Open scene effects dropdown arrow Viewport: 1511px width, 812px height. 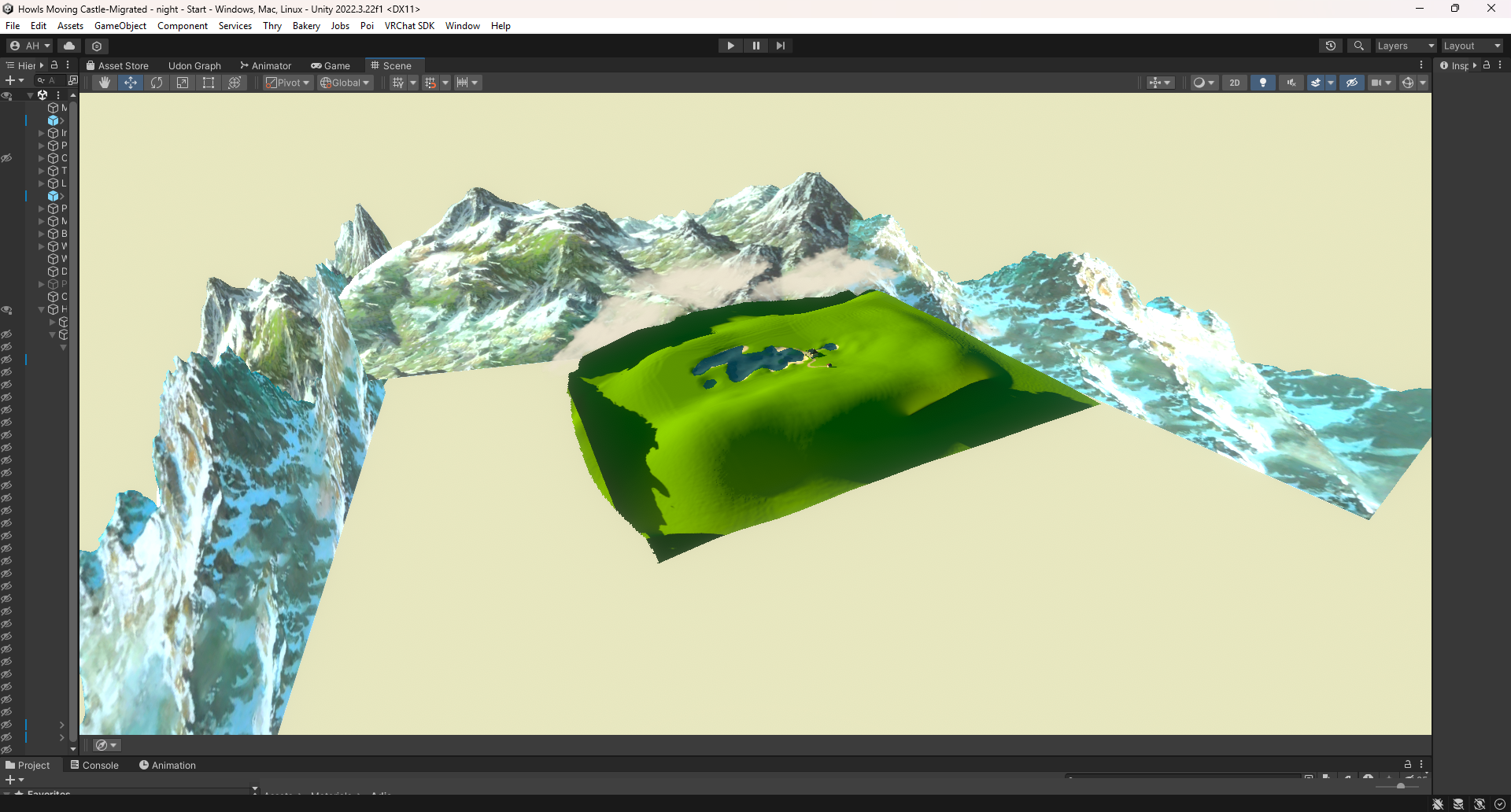pyautogui.click(x=1331, y=83)
